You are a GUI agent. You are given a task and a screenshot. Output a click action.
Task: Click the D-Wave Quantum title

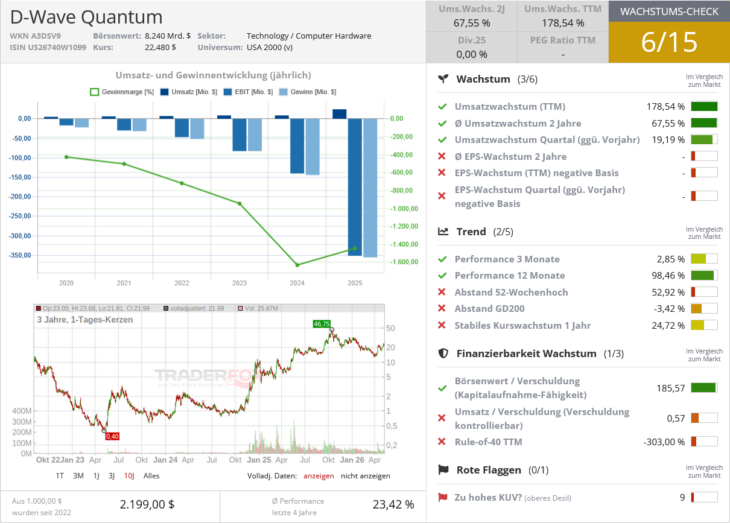click(x=87, y=17)
